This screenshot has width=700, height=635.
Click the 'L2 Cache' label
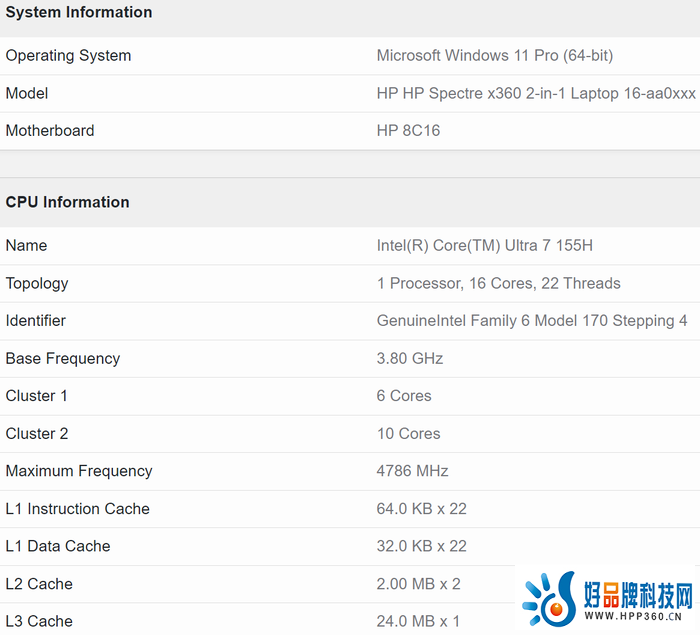point(39,584)
